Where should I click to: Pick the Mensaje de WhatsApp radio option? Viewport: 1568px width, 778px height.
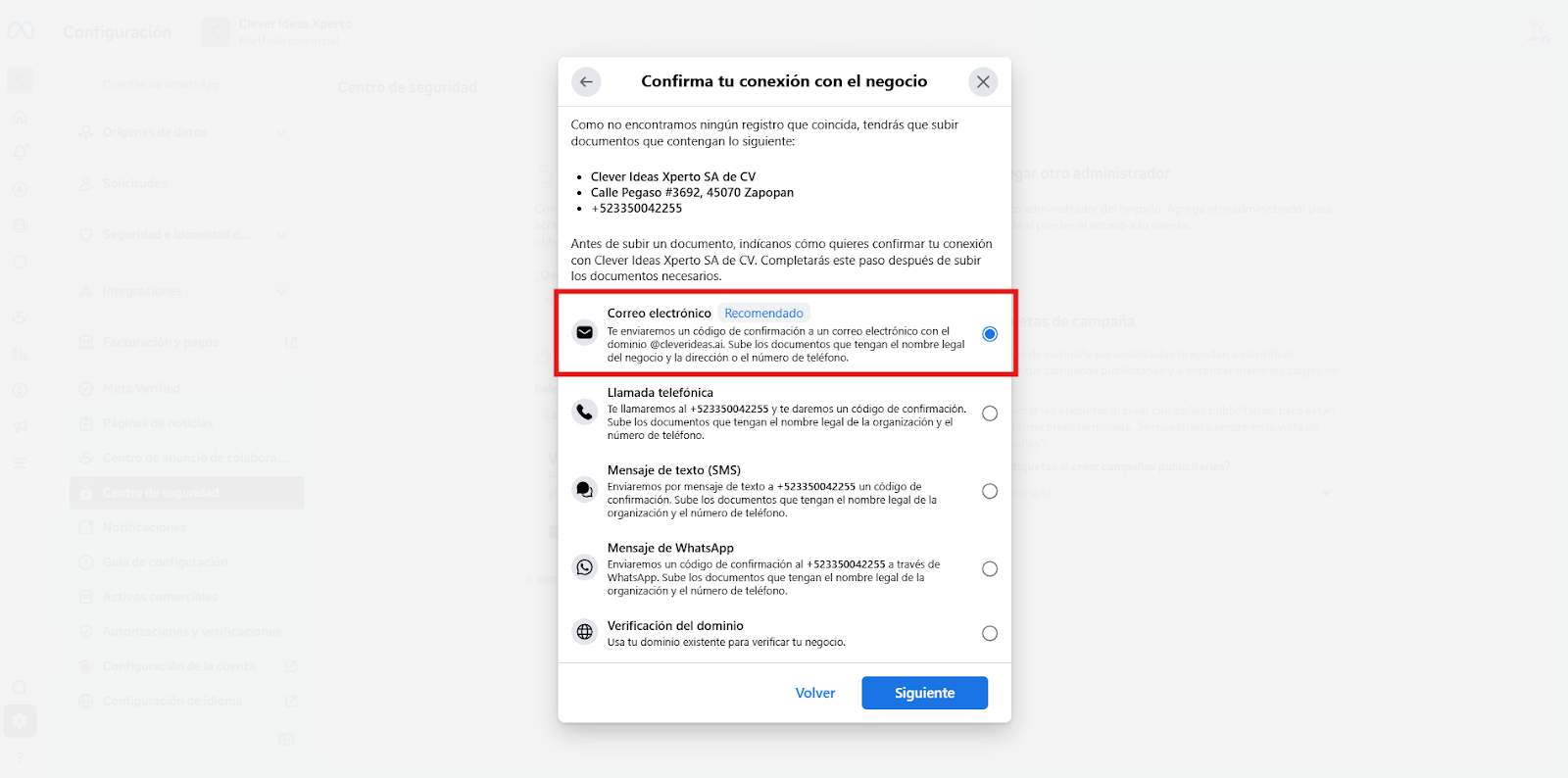tap(990, 569)
